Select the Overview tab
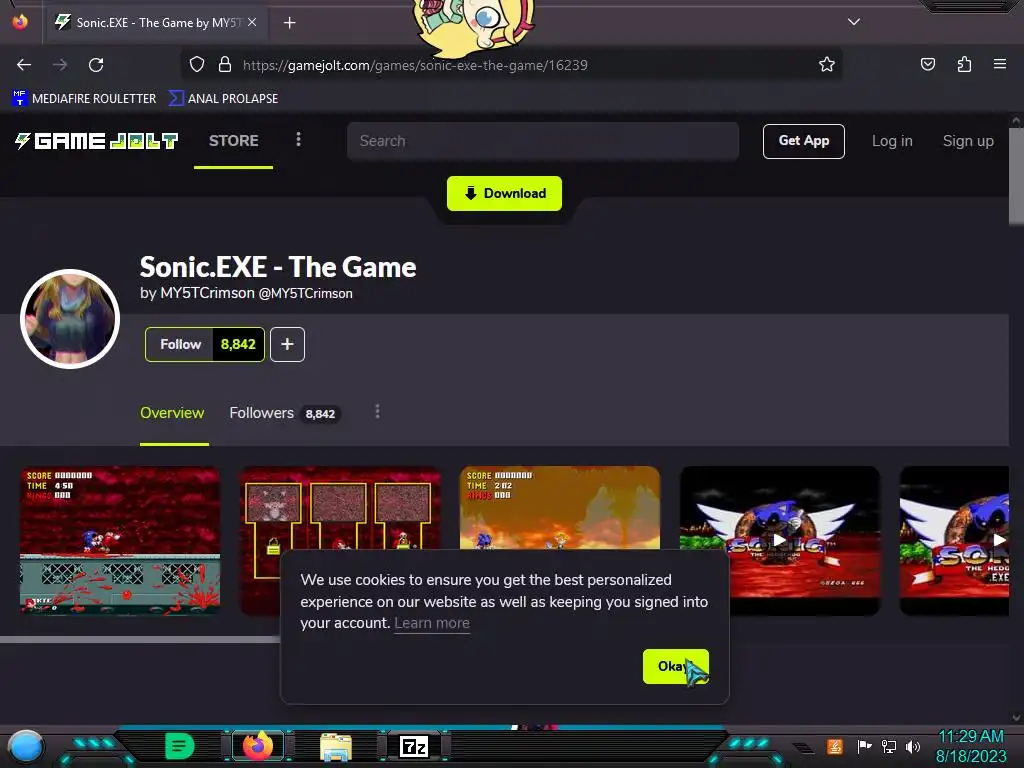1024x768 pixels. click(x=172, y=413)
